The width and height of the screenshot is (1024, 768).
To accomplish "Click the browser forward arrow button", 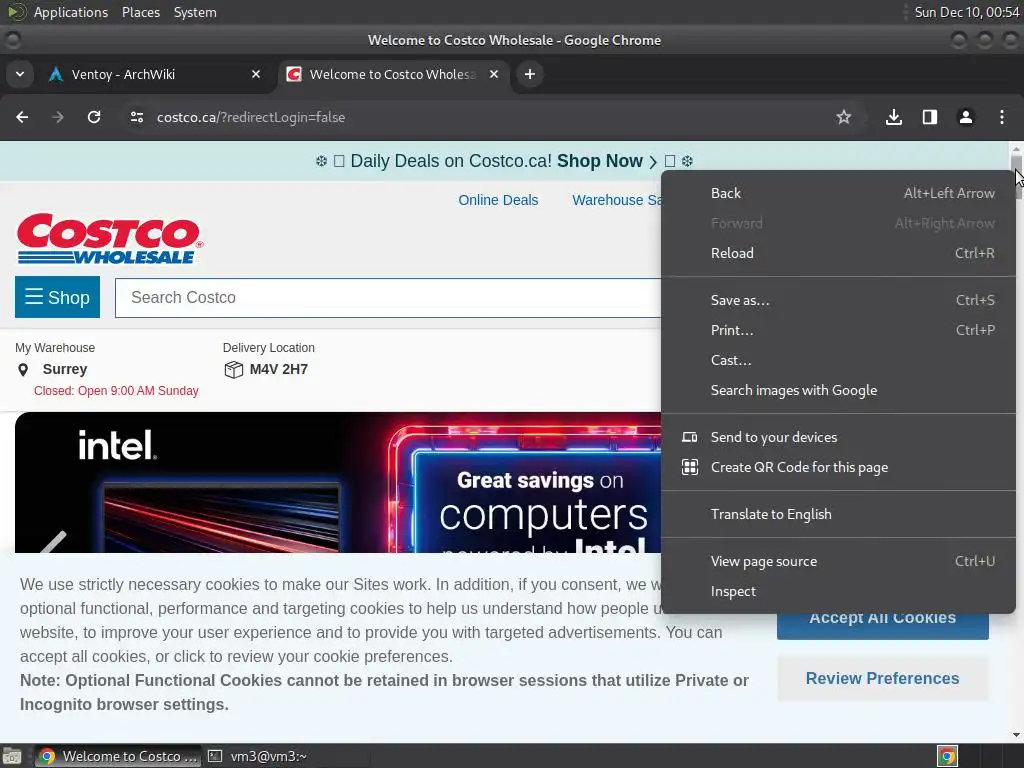I will (58, 117).
